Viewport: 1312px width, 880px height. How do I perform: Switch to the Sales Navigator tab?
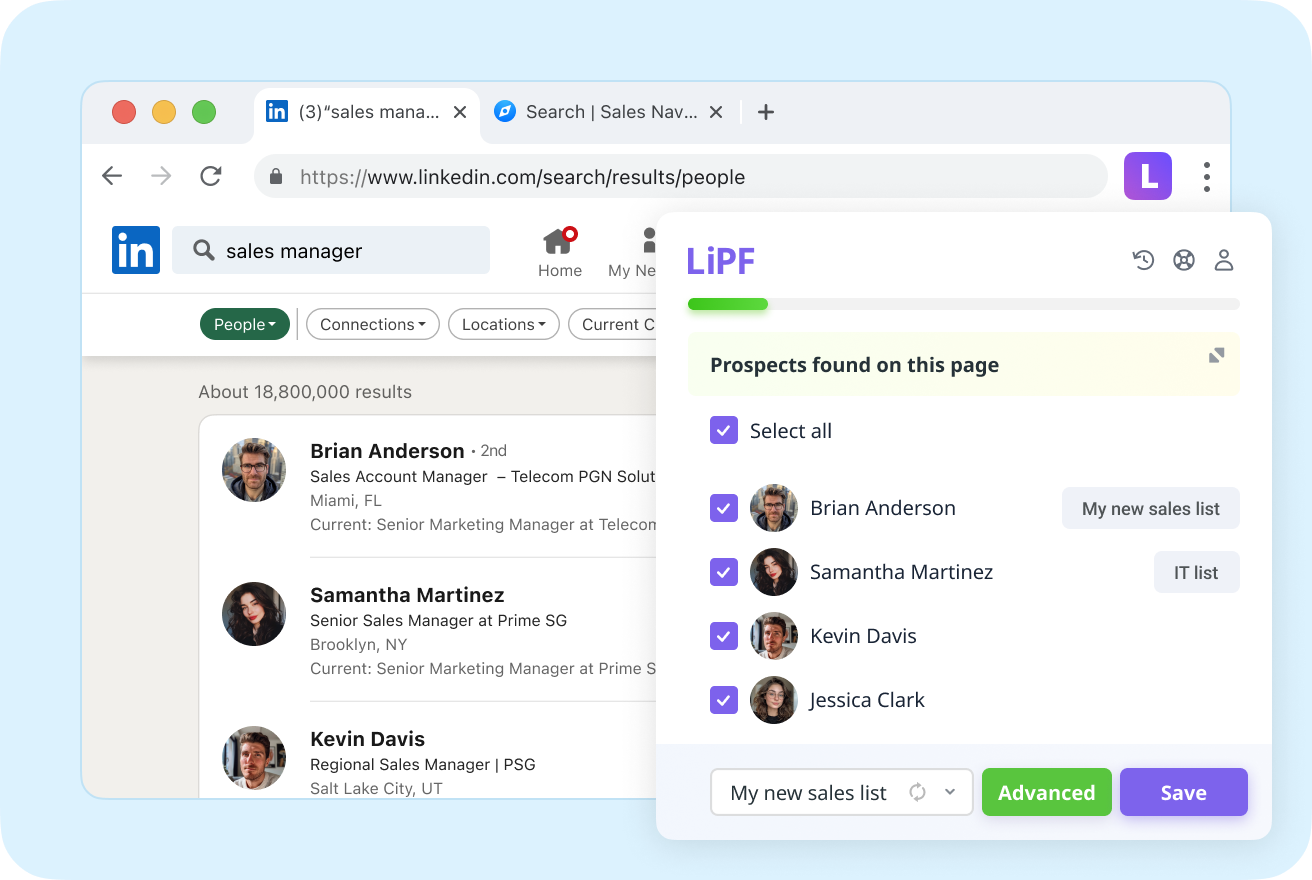pyautogui.click(x=600, y=112)
